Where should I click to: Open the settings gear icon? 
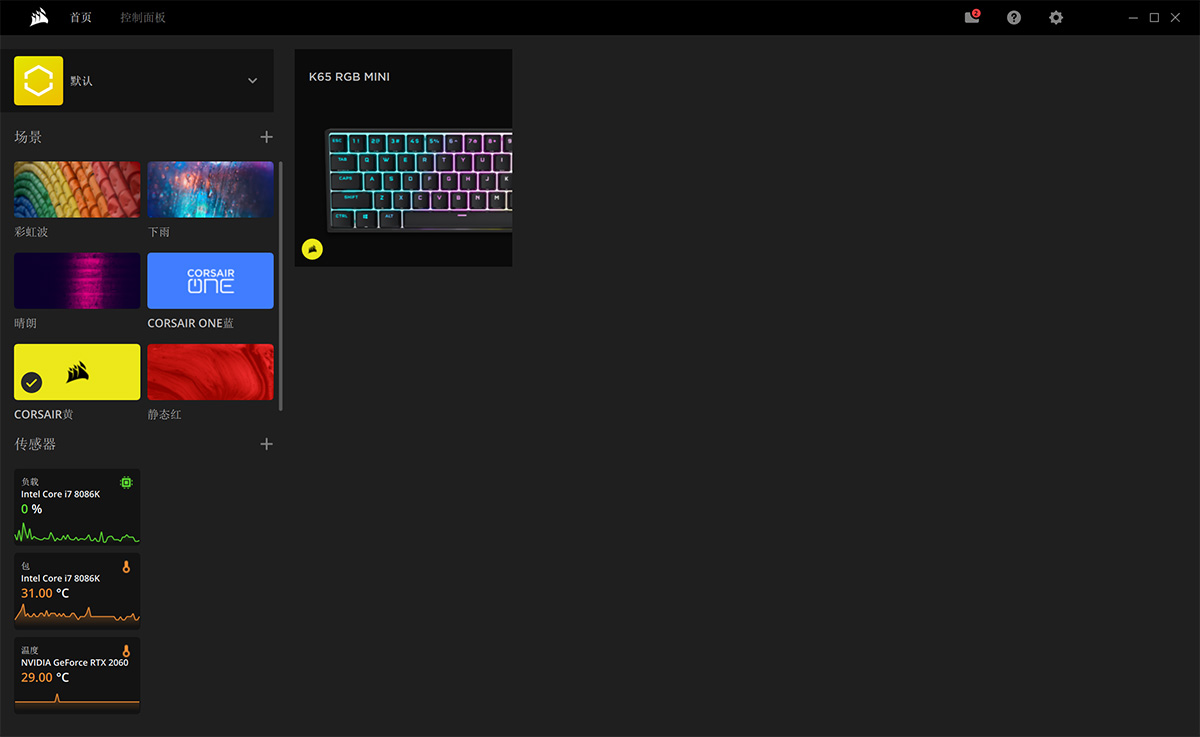(x=1056, y=17)
